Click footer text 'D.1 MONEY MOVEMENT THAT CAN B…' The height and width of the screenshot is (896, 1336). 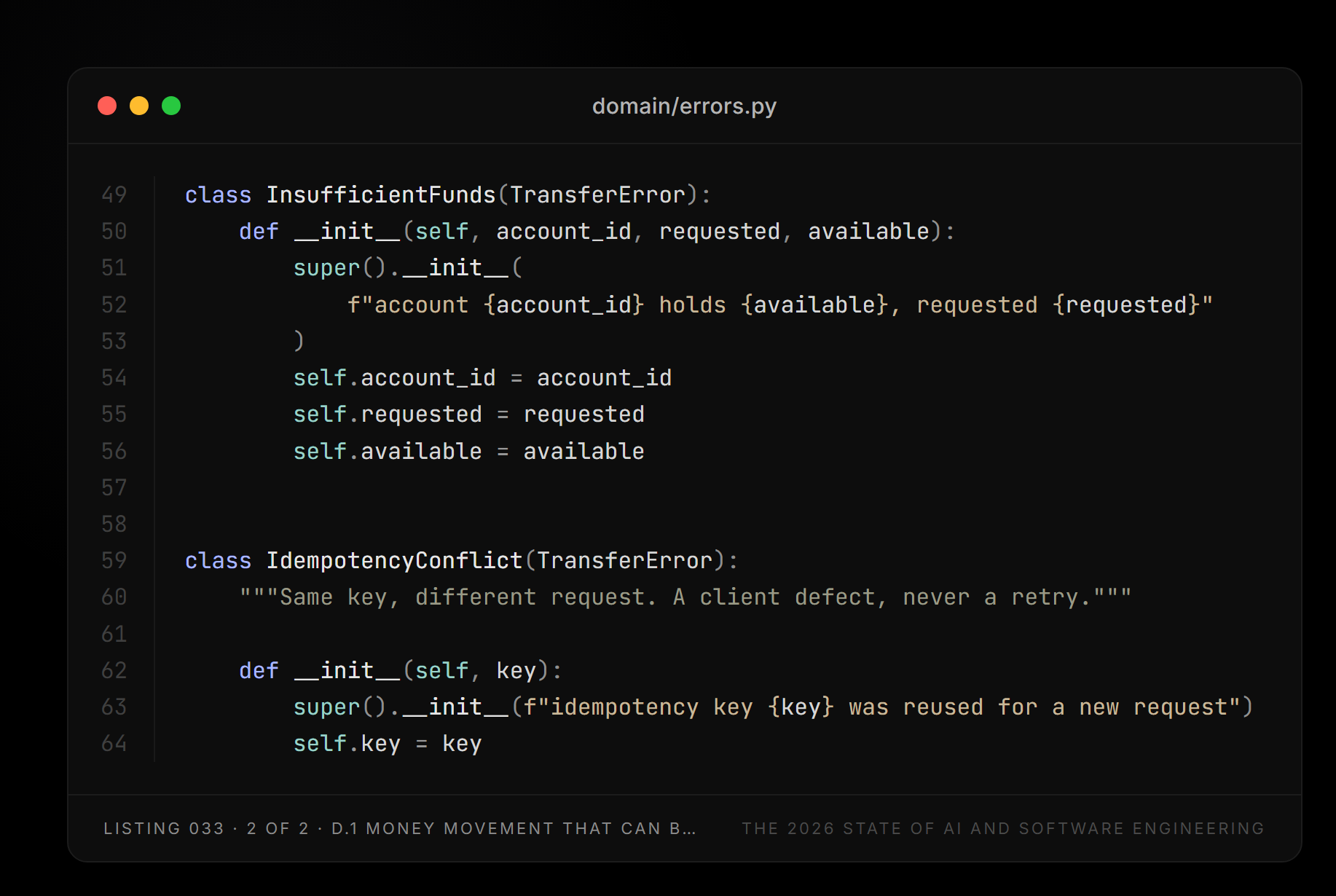click(x=514, y=829)
